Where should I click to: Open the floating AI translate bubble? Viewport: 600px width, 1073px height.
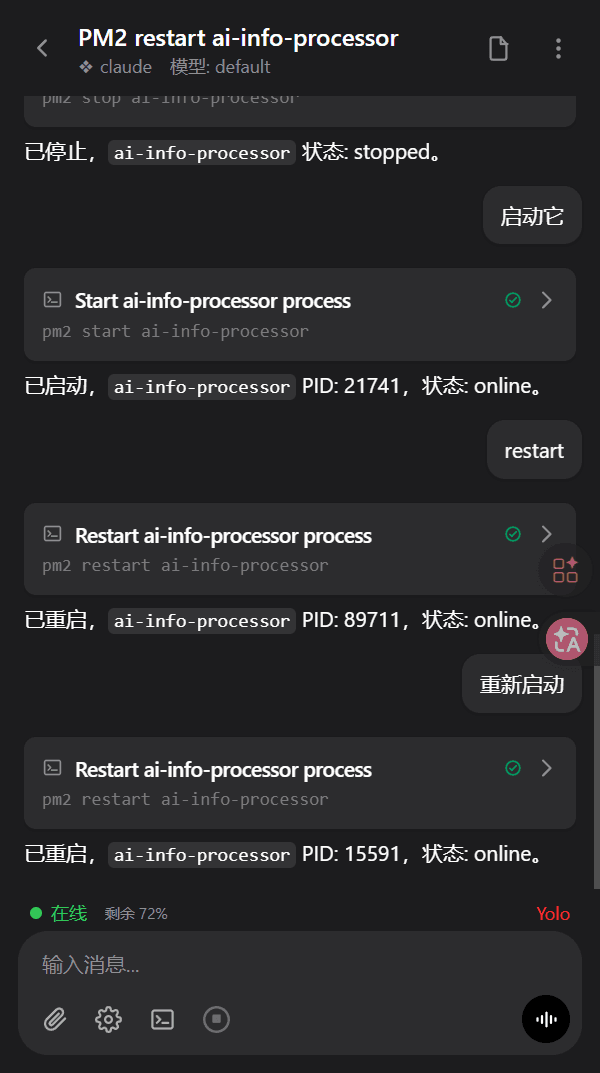click(x=567, y=639)
